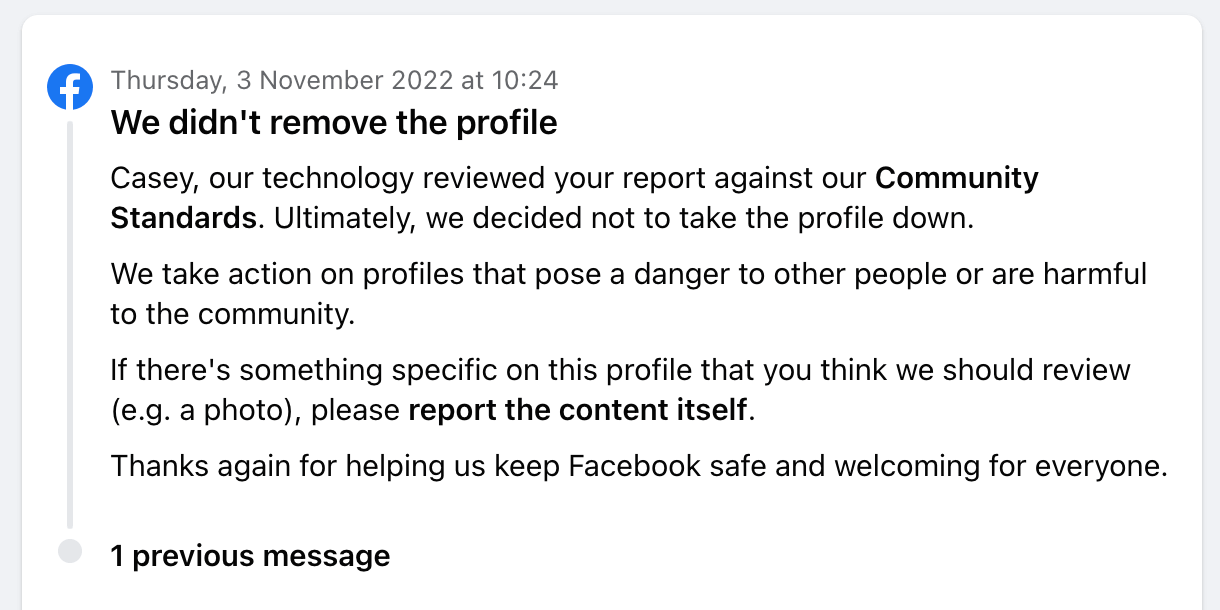Expand the 1 previous message thread
The width and height of the screenshot is (1220, 610).
pyautogui.click(x=250, y=556)
